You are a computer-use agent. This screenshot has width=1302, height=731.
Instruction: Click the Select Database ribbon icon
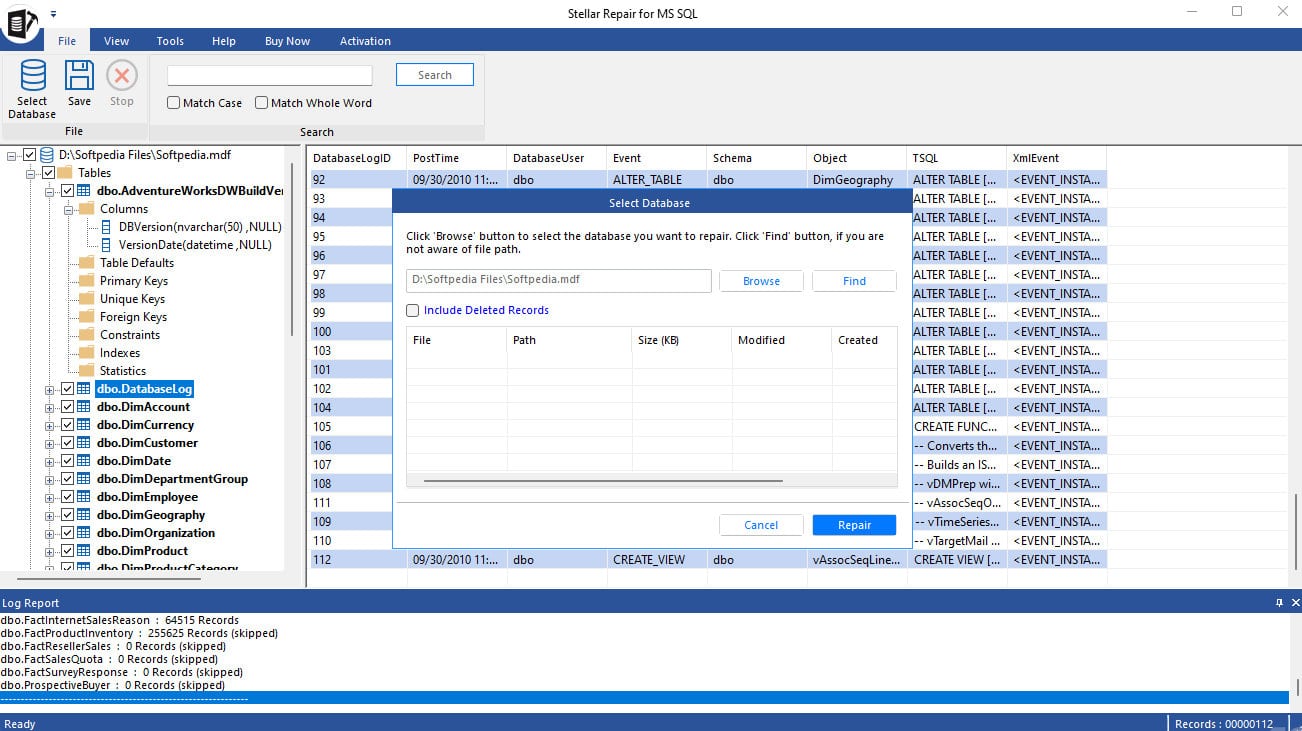pos(32,76)
